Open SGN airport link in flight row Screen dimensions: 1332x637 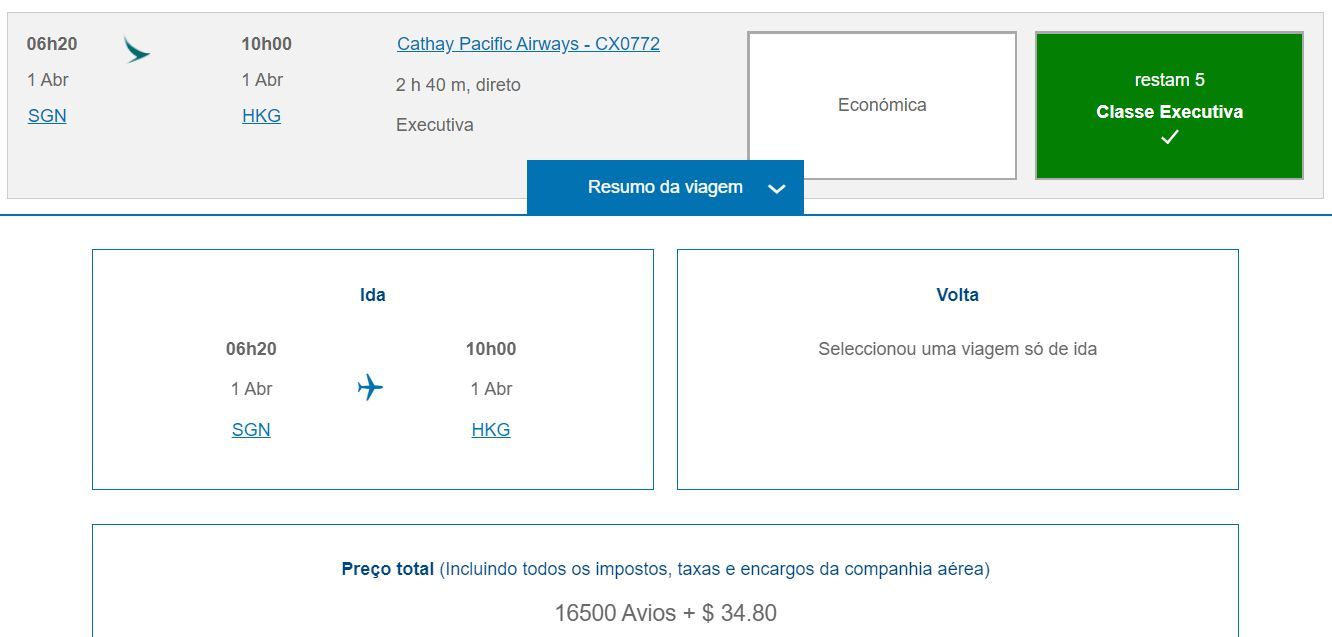coord(47,116)
